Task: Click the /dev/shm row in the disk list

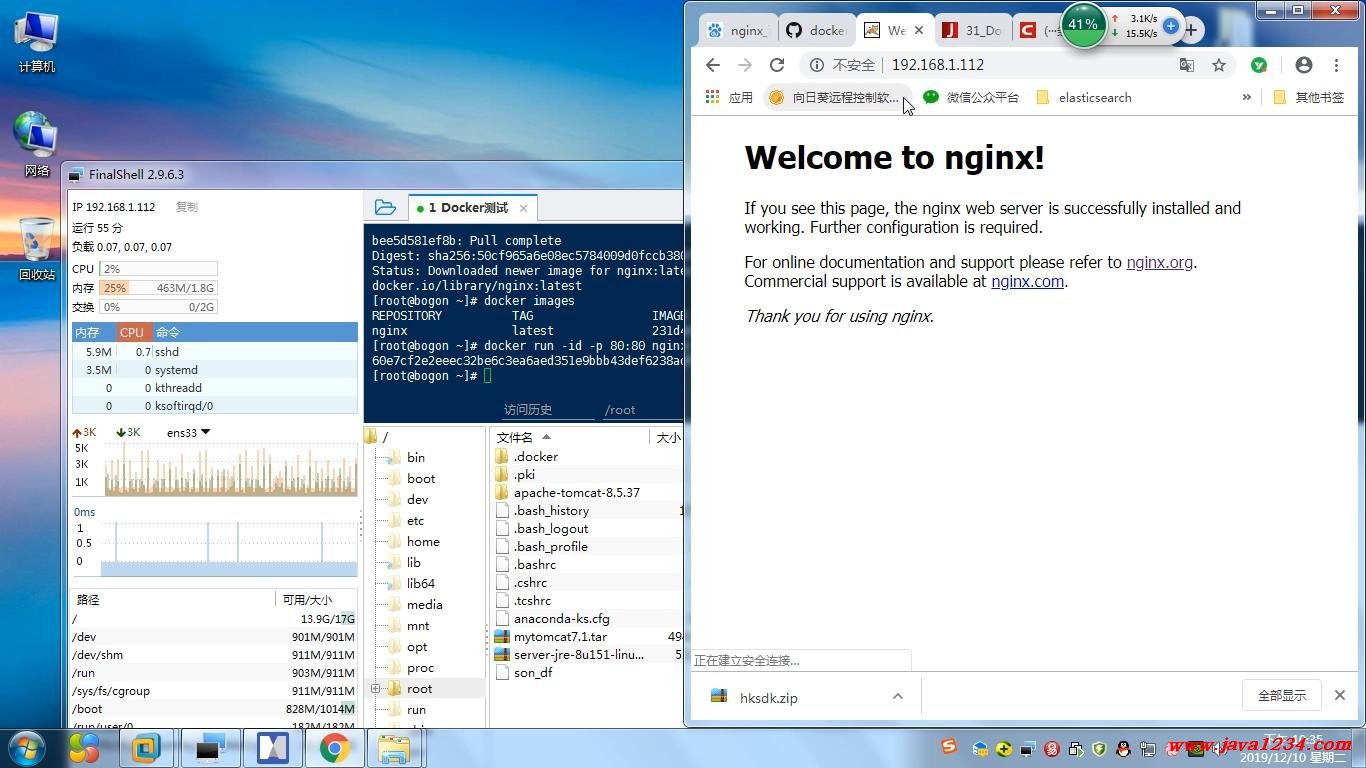Action: (x=214, y=655)
